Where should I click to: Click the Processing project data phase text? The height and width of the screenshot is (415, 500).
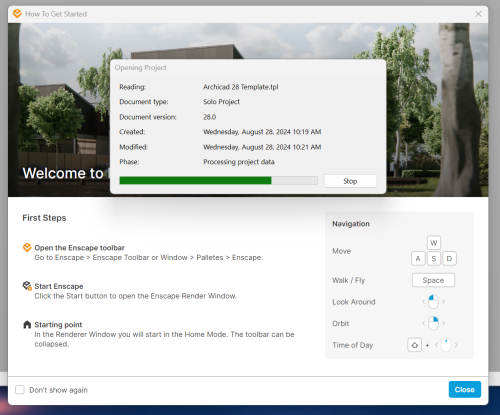tap(239, 162)
